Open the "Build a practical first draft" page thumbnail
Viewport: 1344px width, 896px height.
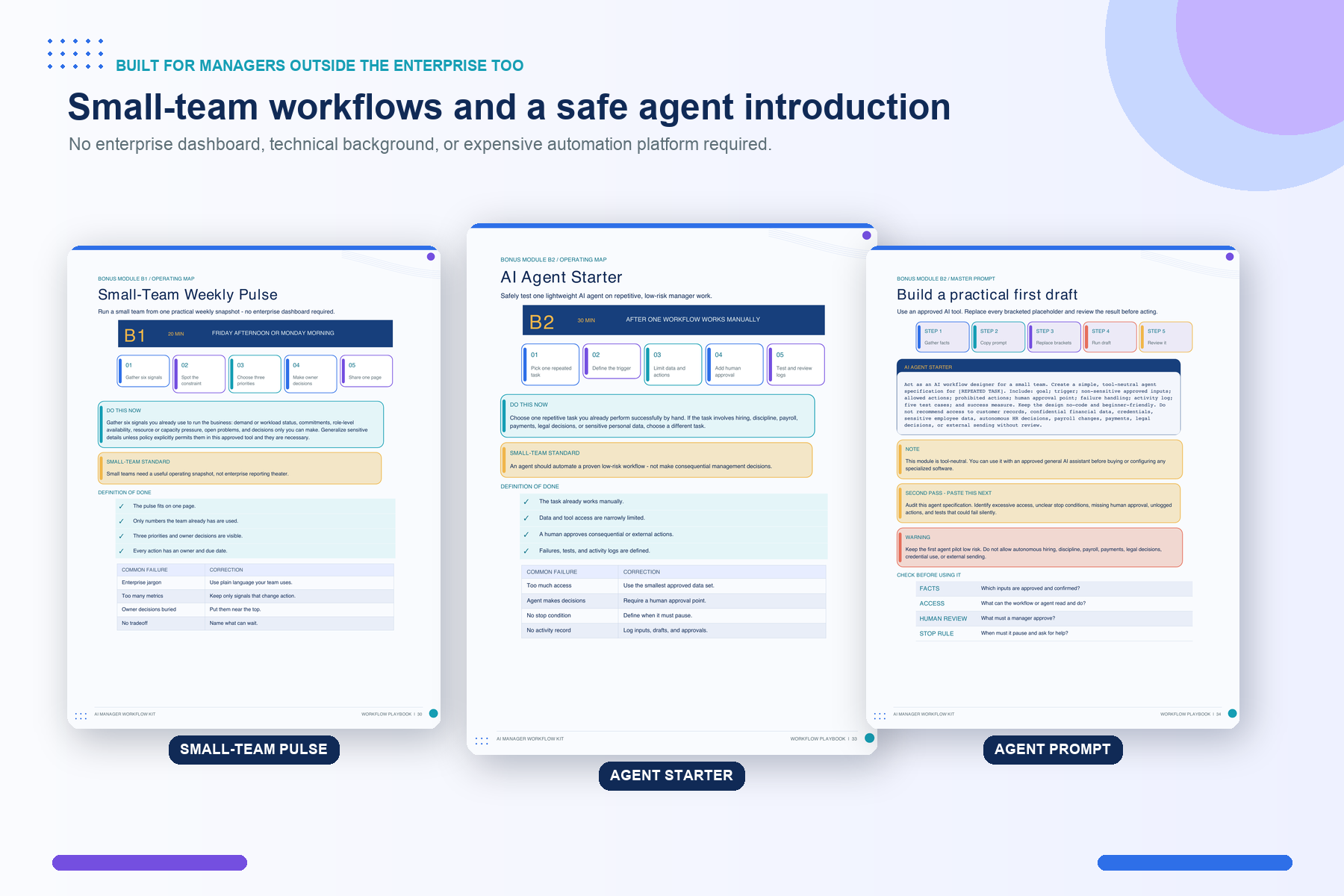pos(1053,487)
